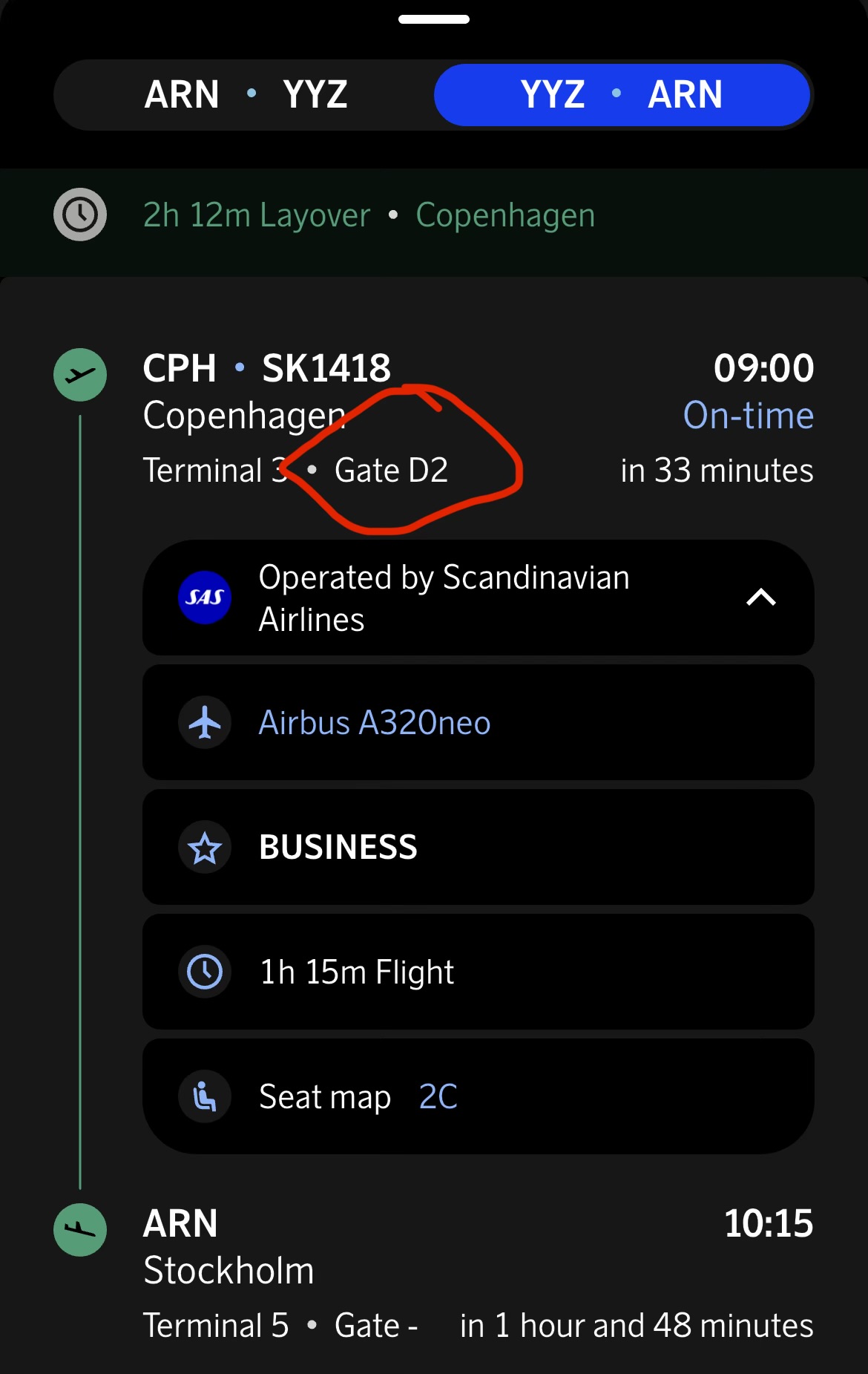Tap the On-time flight status text
The height and width of the screenshot is (1374, 868).
(x=748, y=416)
